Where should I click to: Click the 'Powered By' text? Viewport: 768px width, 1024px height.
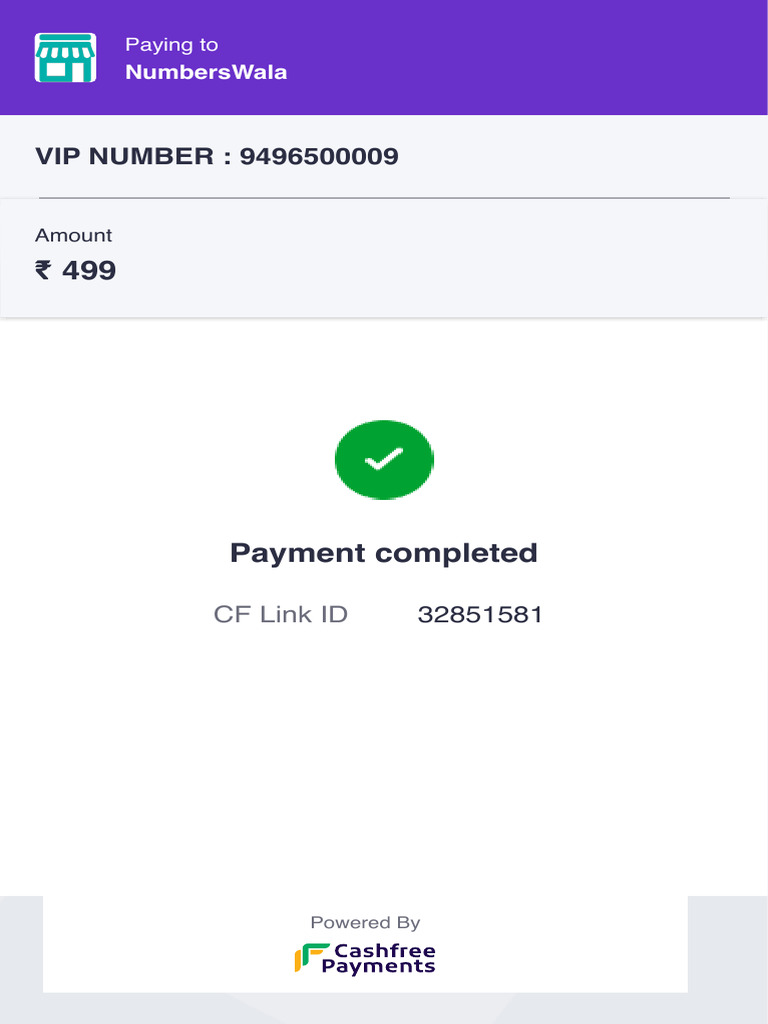point(365,922)
